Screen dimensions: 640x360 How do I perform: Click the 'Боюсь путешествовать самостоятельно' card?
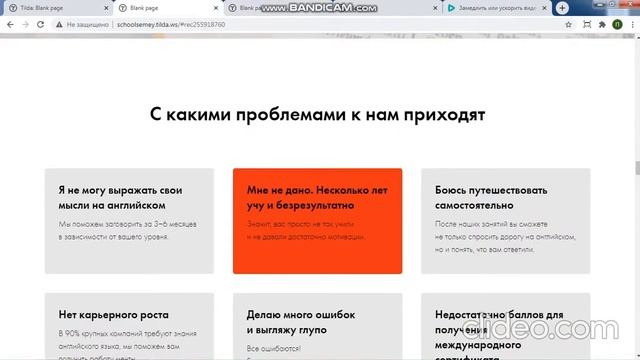click(x=506, y=221)
